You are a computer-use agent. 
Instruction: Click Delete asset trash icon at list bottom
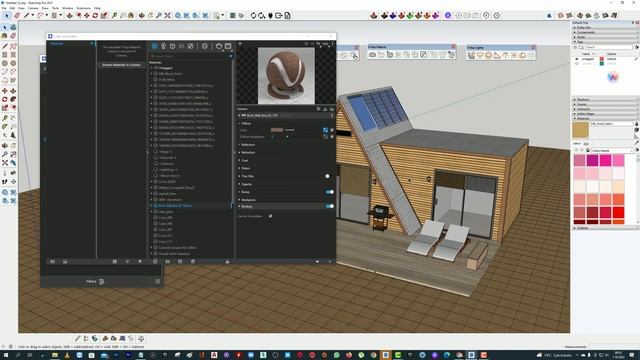tap(193, 262)
